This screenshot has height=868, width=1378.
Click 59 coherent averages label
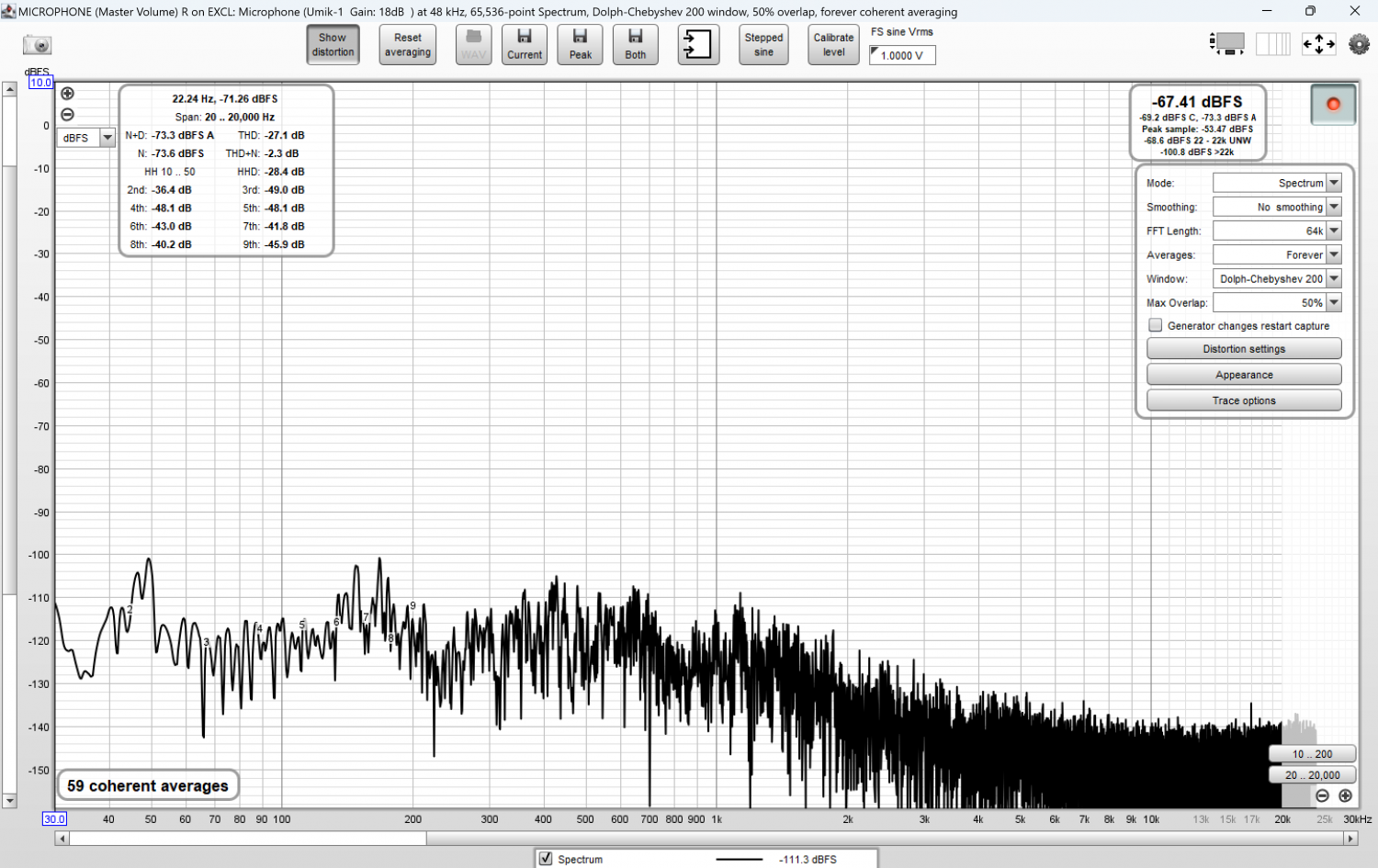pos(148,786)
